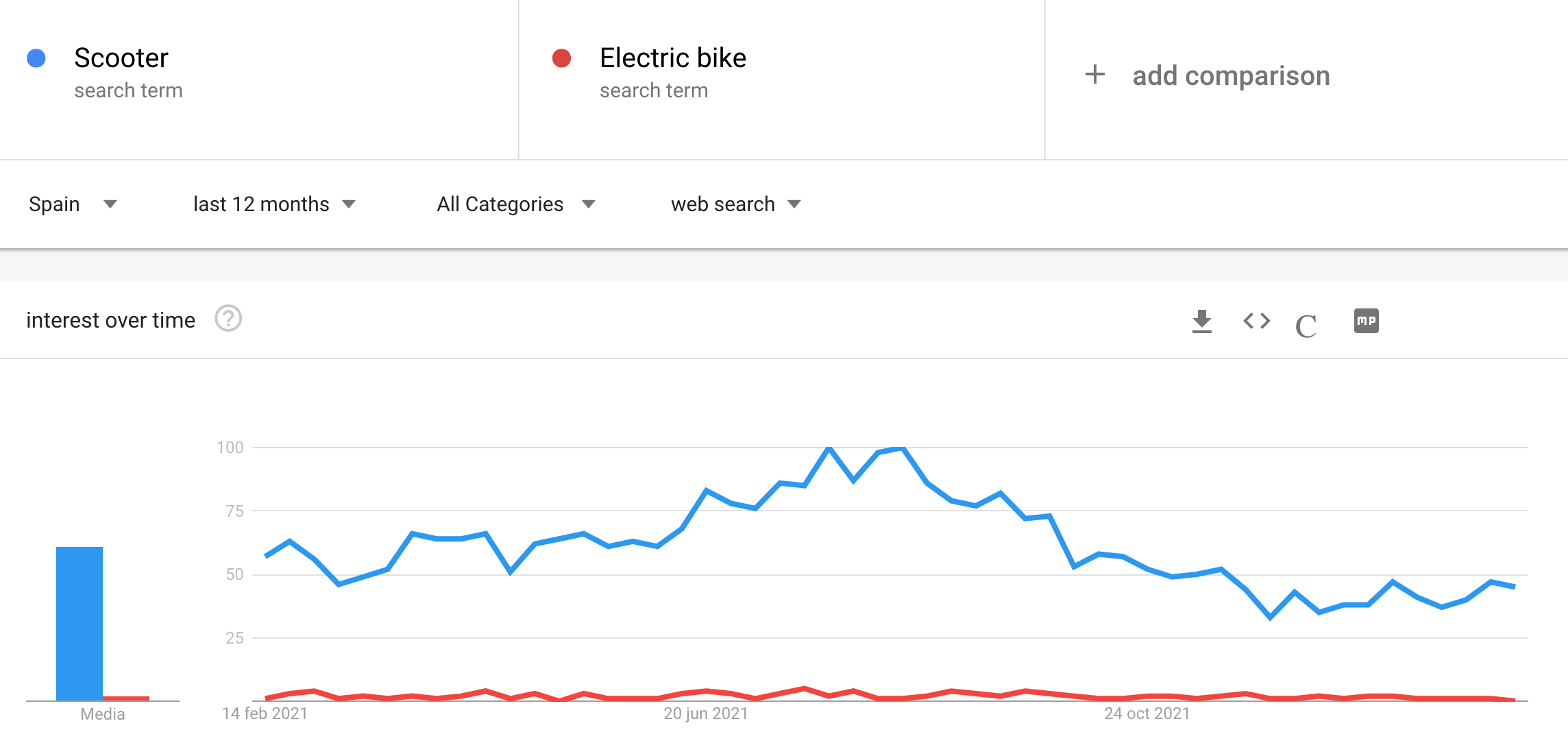Click the plus icon next to add comparison

pos(1094,75)
